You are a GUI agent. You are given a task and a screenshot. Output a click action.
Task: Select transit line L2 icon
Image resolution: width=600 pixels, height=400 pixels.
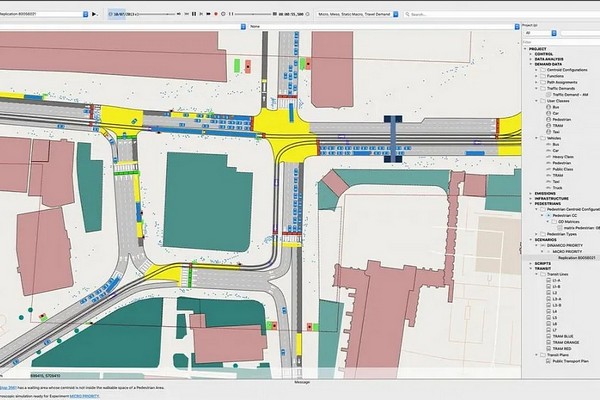548,293
